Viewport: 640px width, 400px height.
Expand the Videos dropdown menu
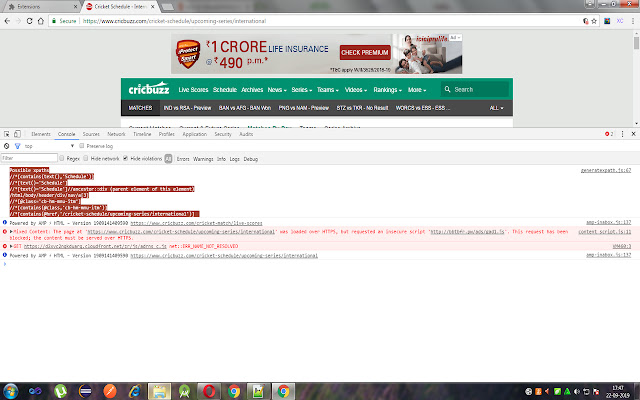pos(356,90)
